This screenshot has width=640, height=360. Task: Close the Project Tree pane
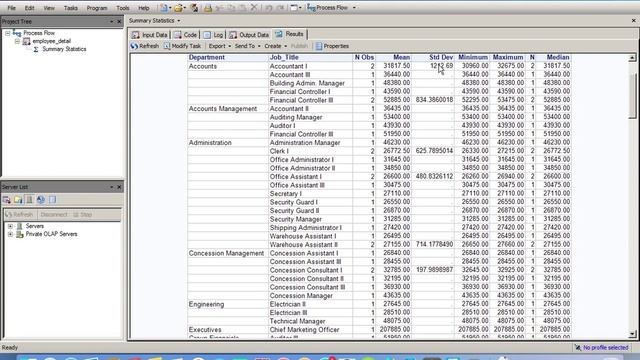click(x=119, y=22)
